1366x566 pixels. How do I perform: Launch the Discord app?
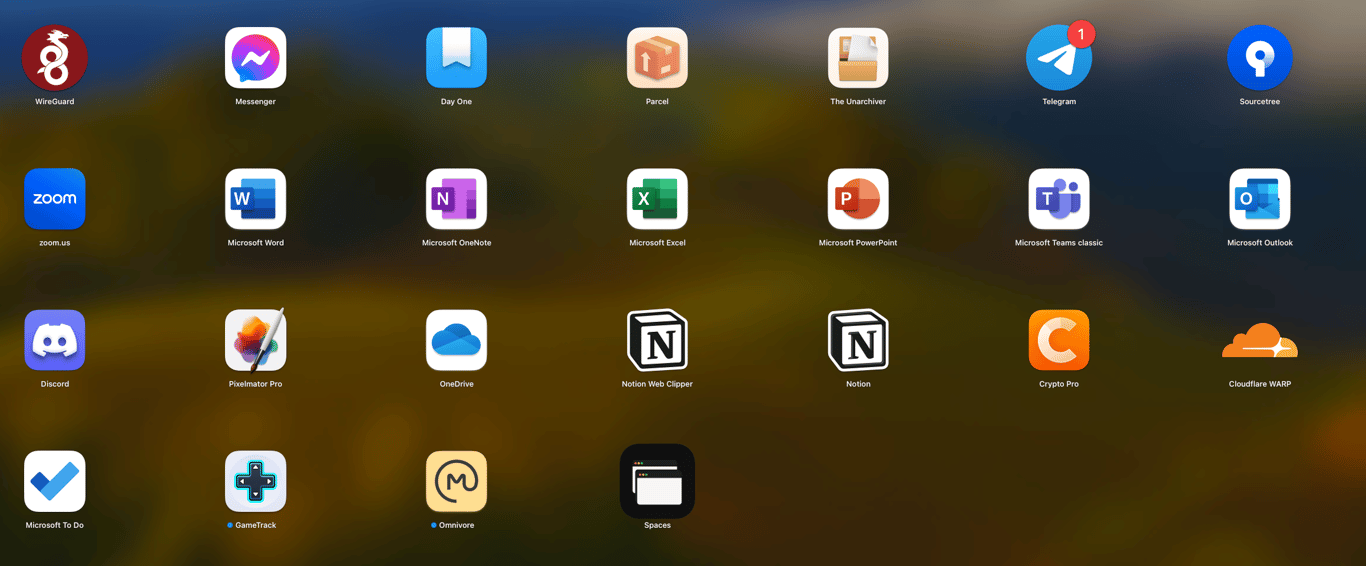tap(55, 340)
